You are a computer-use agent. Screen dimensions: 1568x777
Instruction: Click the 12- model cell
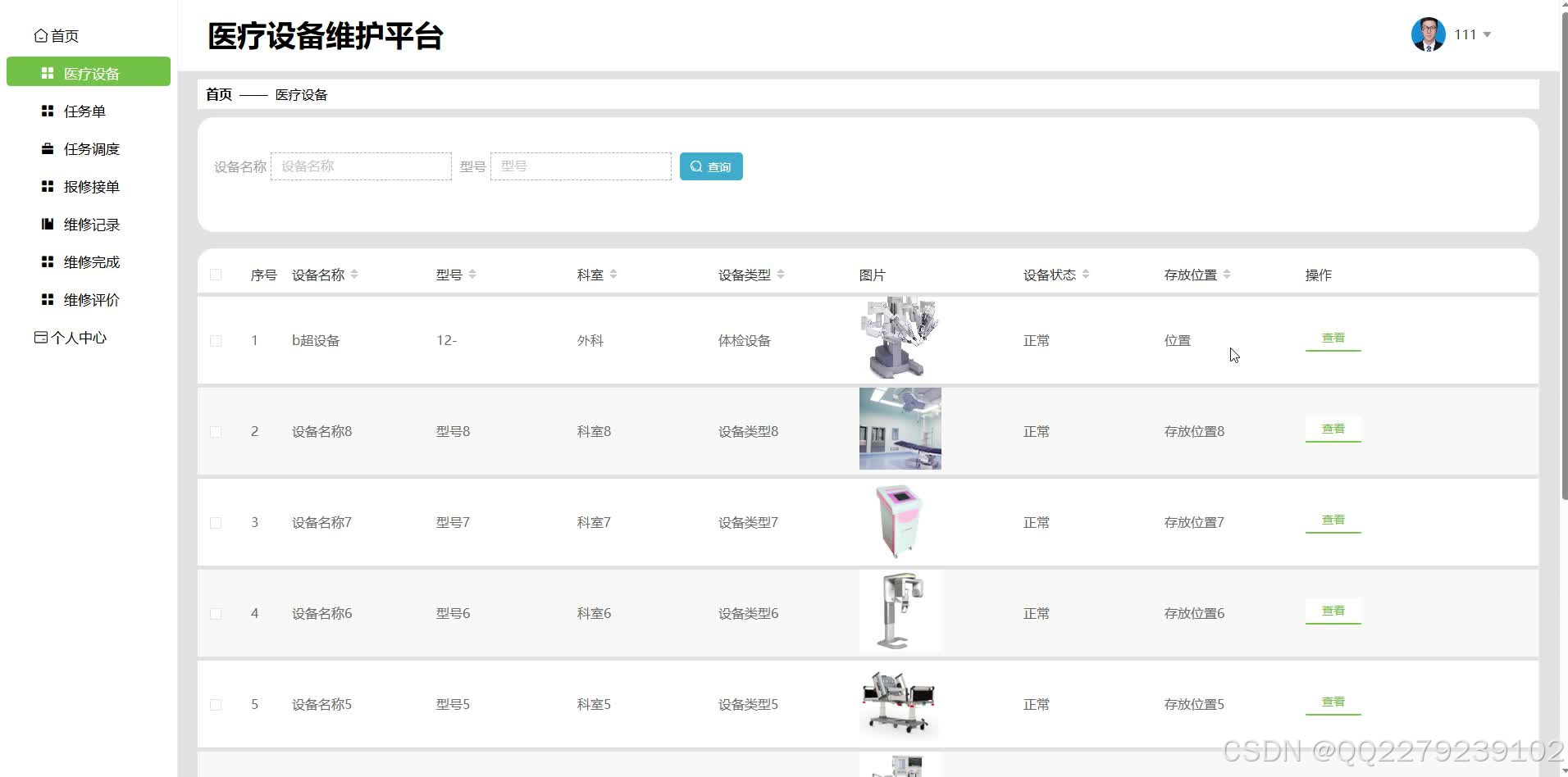pyautogui.click(x=446, y=341)
